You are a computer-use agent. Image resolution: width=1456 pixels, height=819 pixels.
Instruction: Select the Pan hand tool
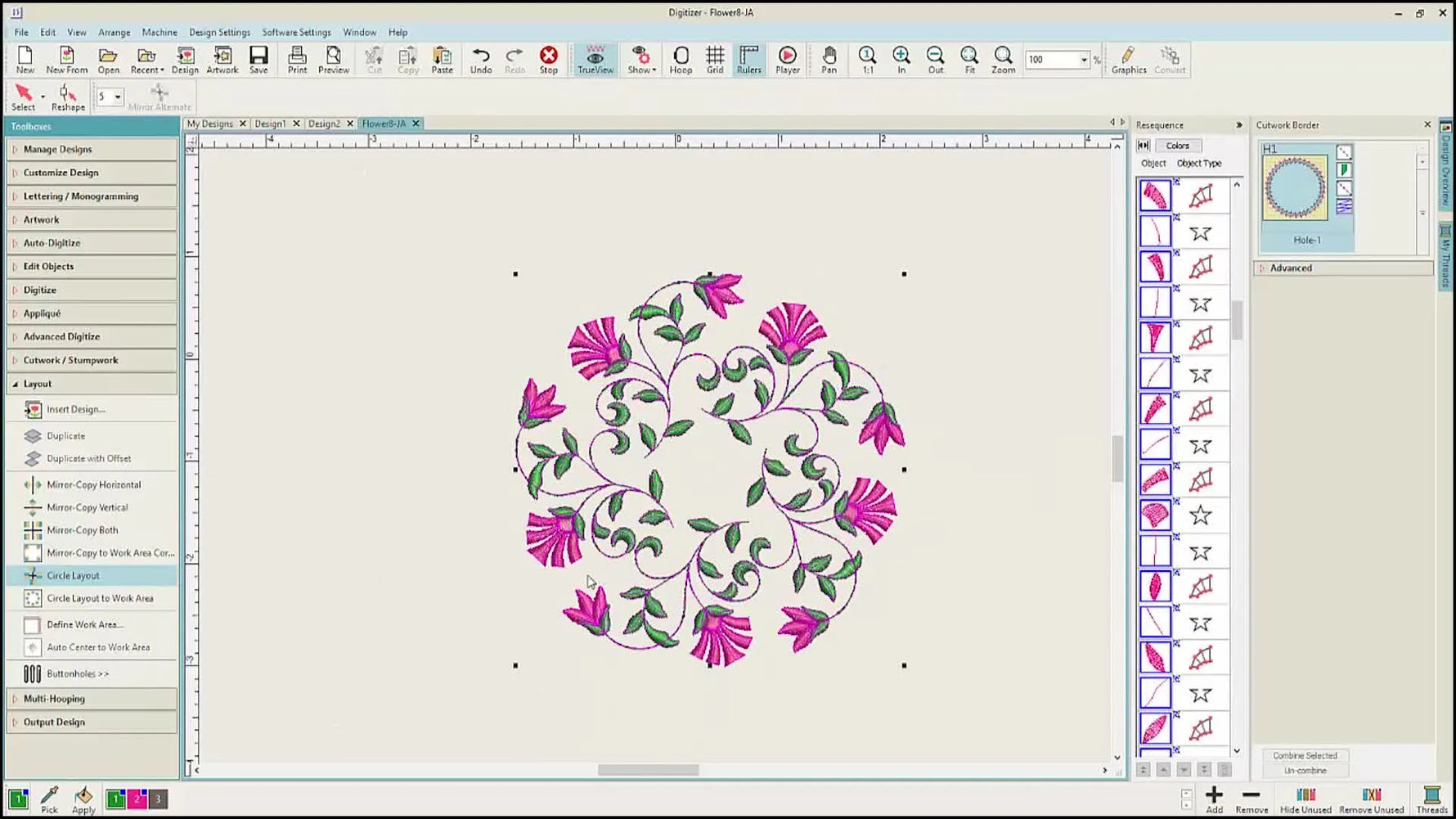click(829, 60)
